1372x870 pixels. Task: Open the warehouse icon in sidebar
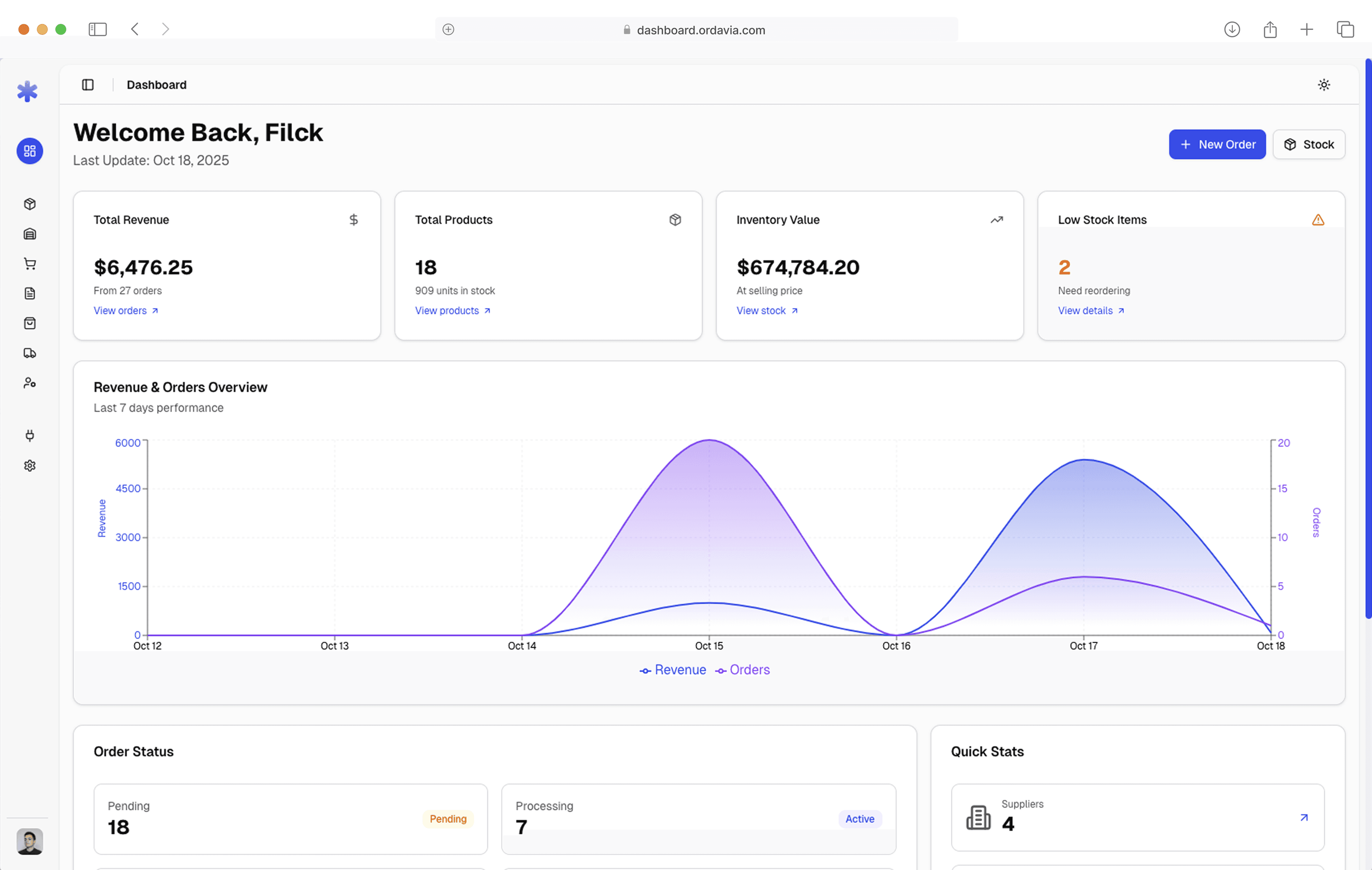30,234
